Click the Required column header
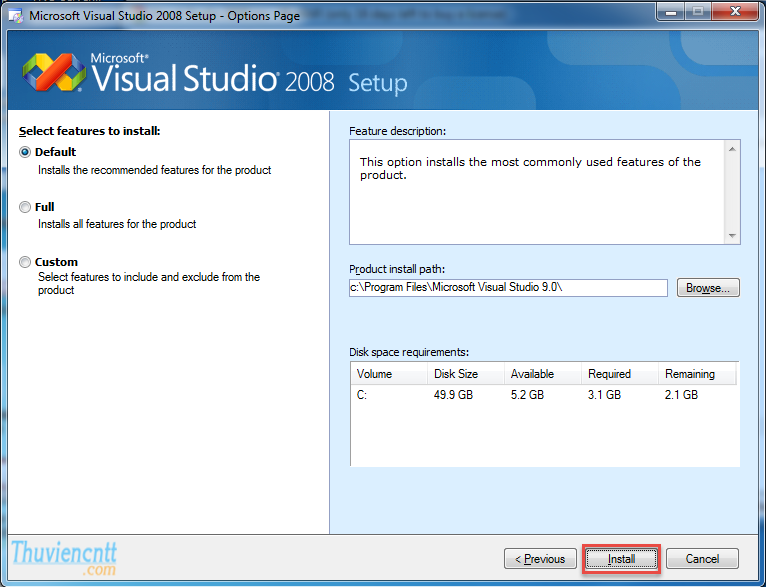This screenshot has height=587, width=766. (x=620, y=374)
